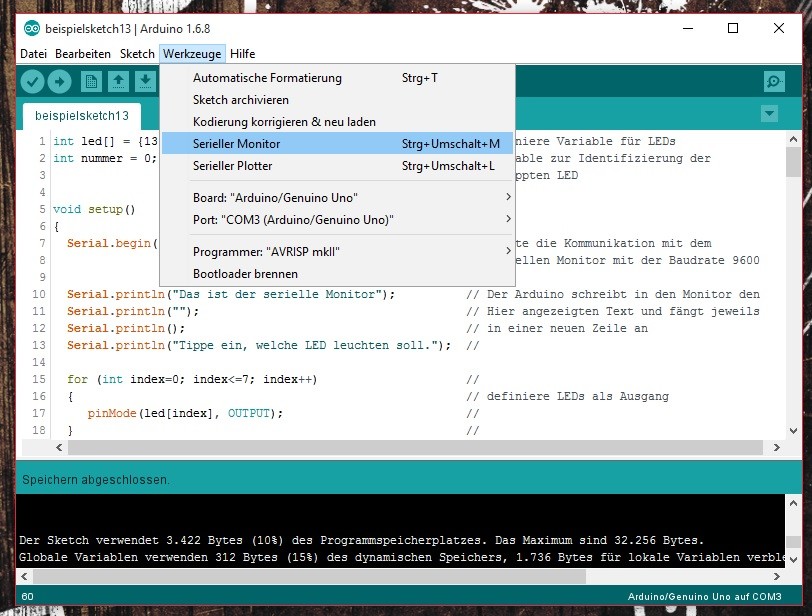Launch Serieller Plotter menu entry
The image size is (812, 616).
[337, 166]
